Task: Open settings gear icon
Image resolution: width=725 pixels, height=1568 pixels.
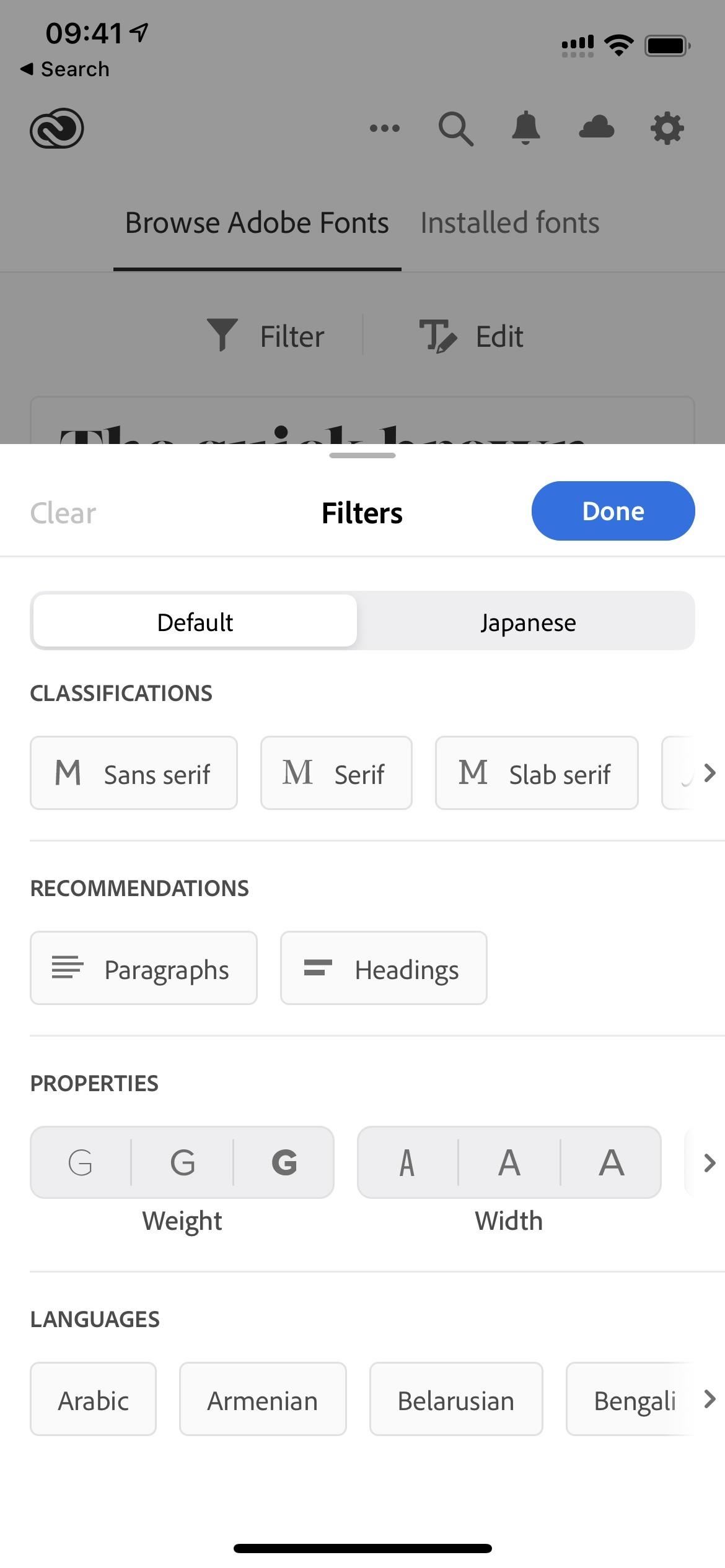Action: tap(667, 129)
